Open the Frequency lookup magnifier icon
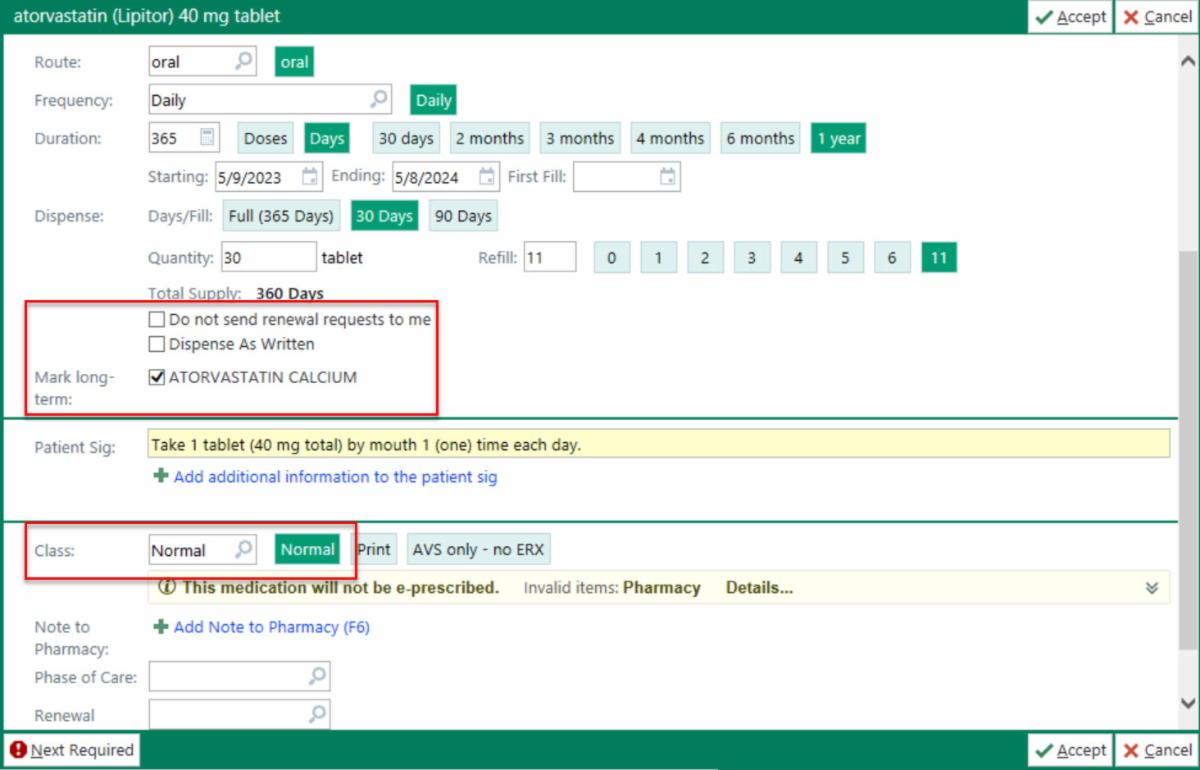 (x=379, y=100)
